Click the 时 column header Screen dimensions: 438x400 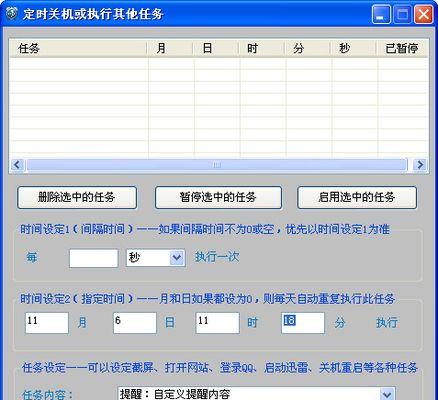click(x=262, y=48)
